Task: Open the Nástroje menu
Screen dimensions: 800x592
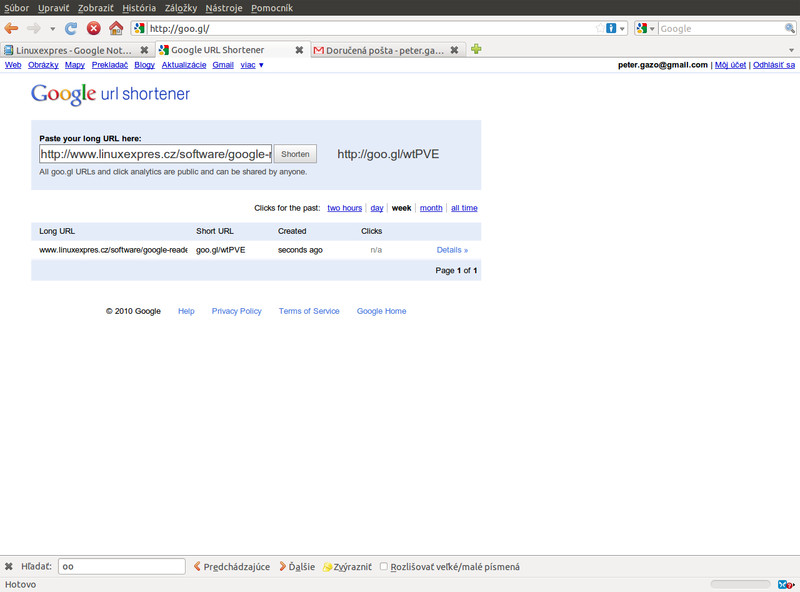Action: (x=224, y=8)
